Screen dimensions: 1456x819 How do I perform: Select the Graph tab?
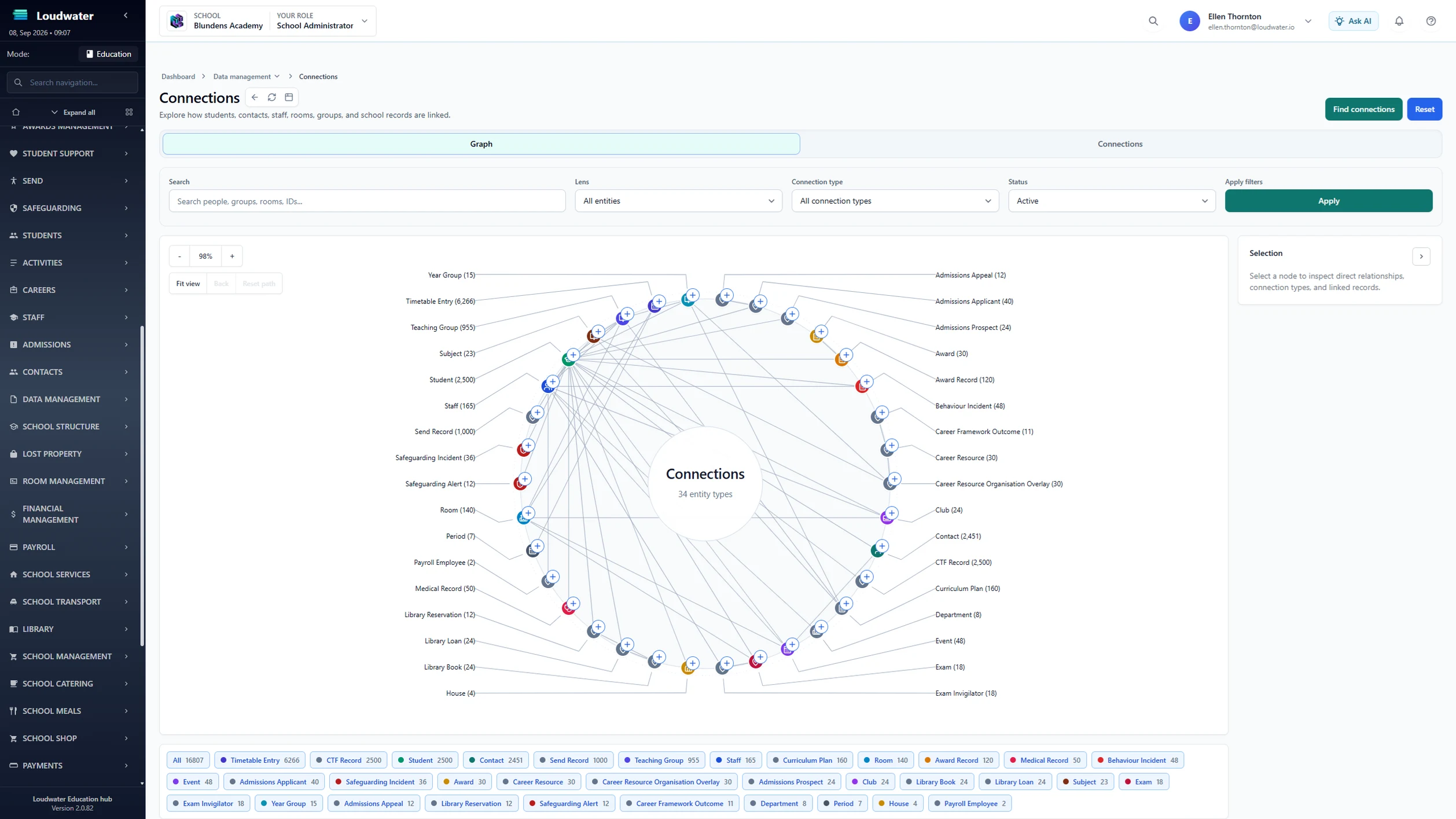click(x=481, y=144)
